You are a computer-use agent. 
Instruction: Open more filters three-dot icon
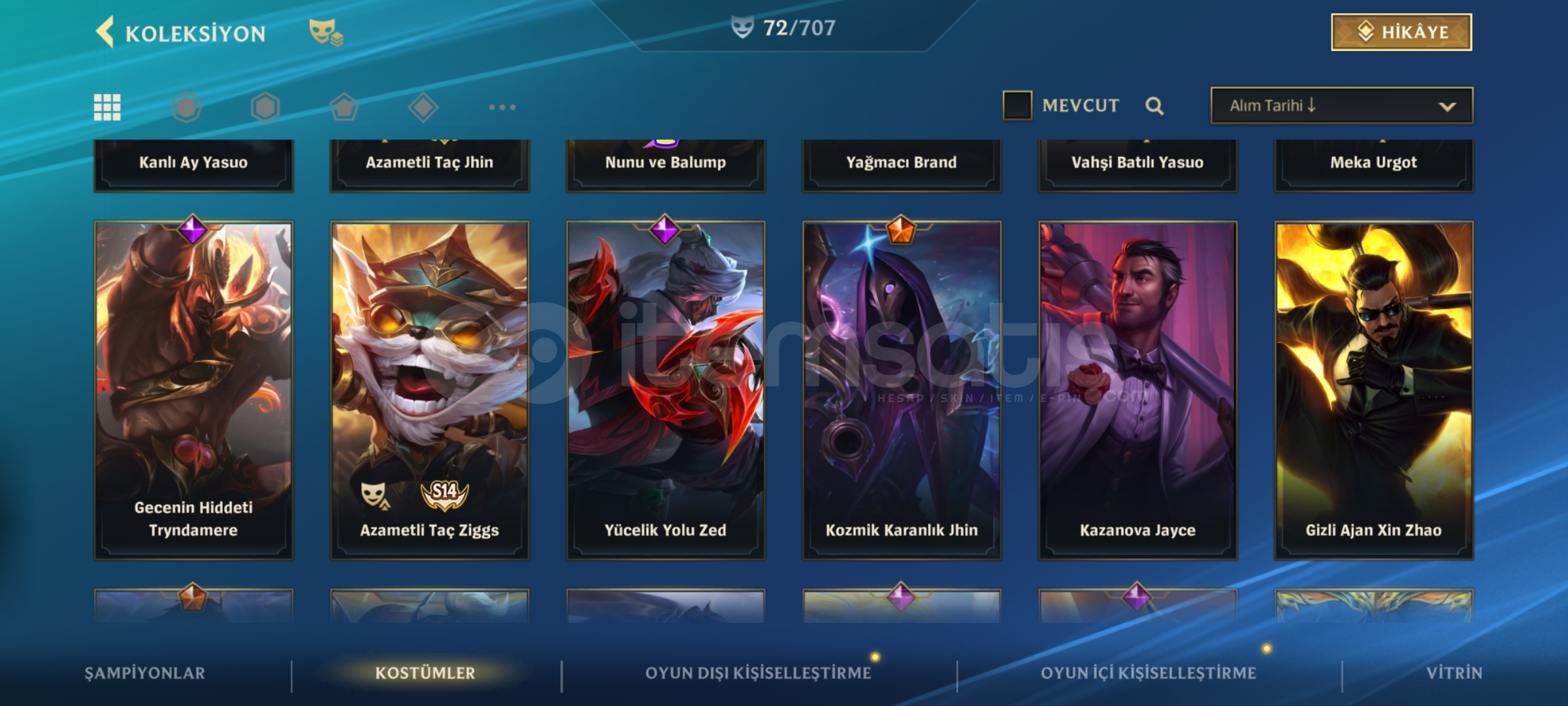502,107
